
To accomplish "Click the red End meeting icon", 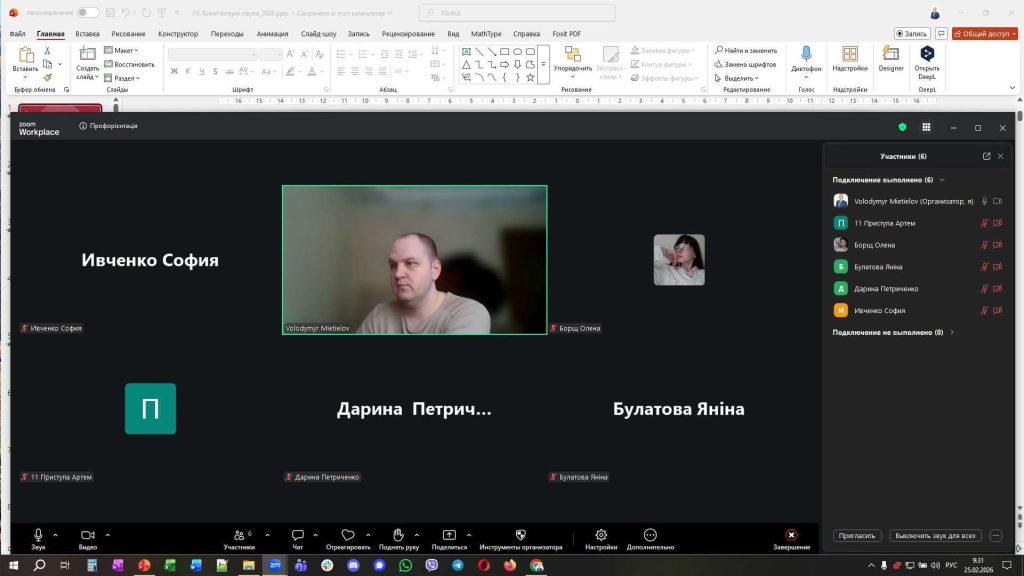I will coord(791,536).
